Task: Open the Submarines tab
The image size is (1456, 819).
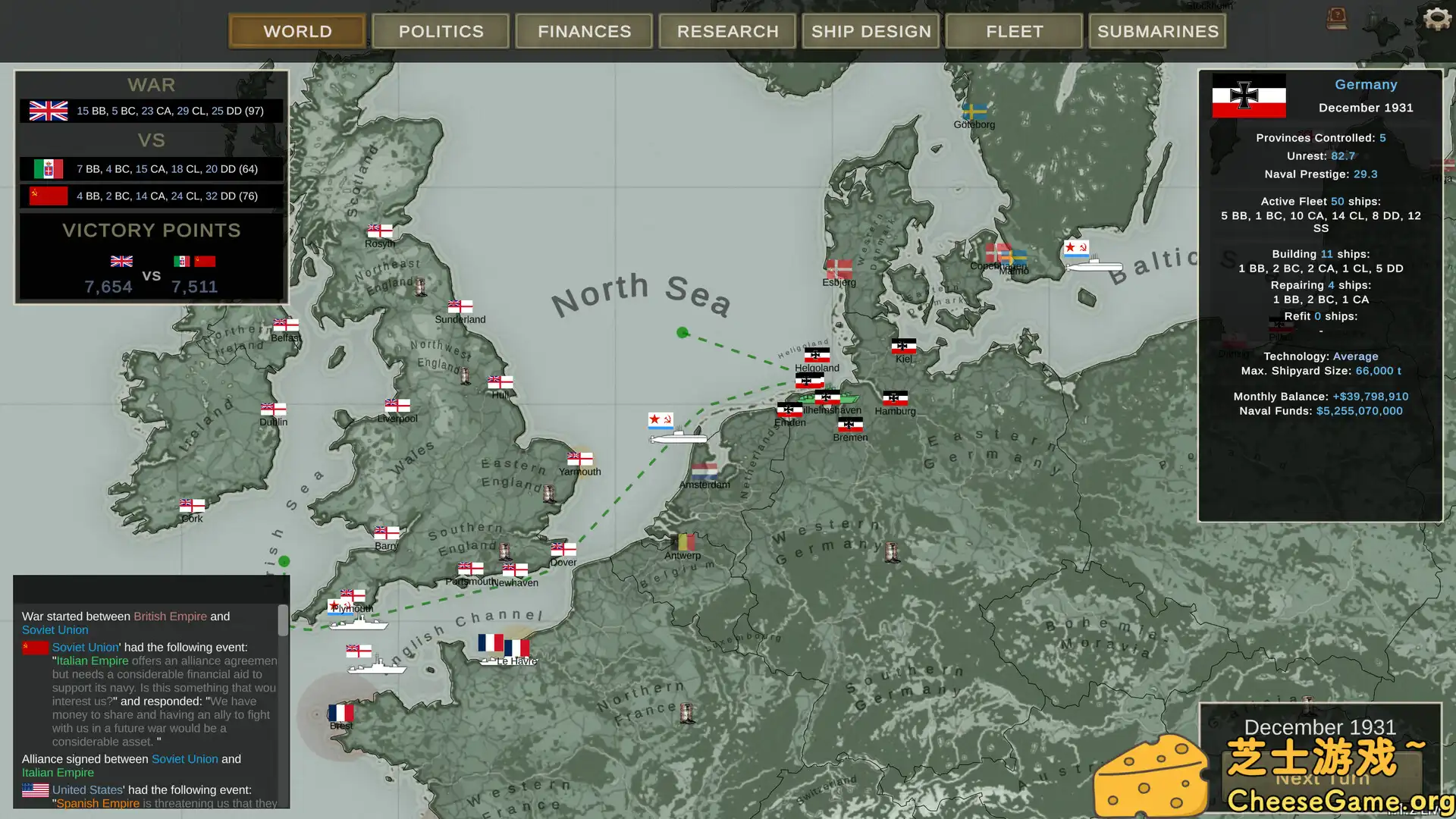Action: [x=1157, y=31]
